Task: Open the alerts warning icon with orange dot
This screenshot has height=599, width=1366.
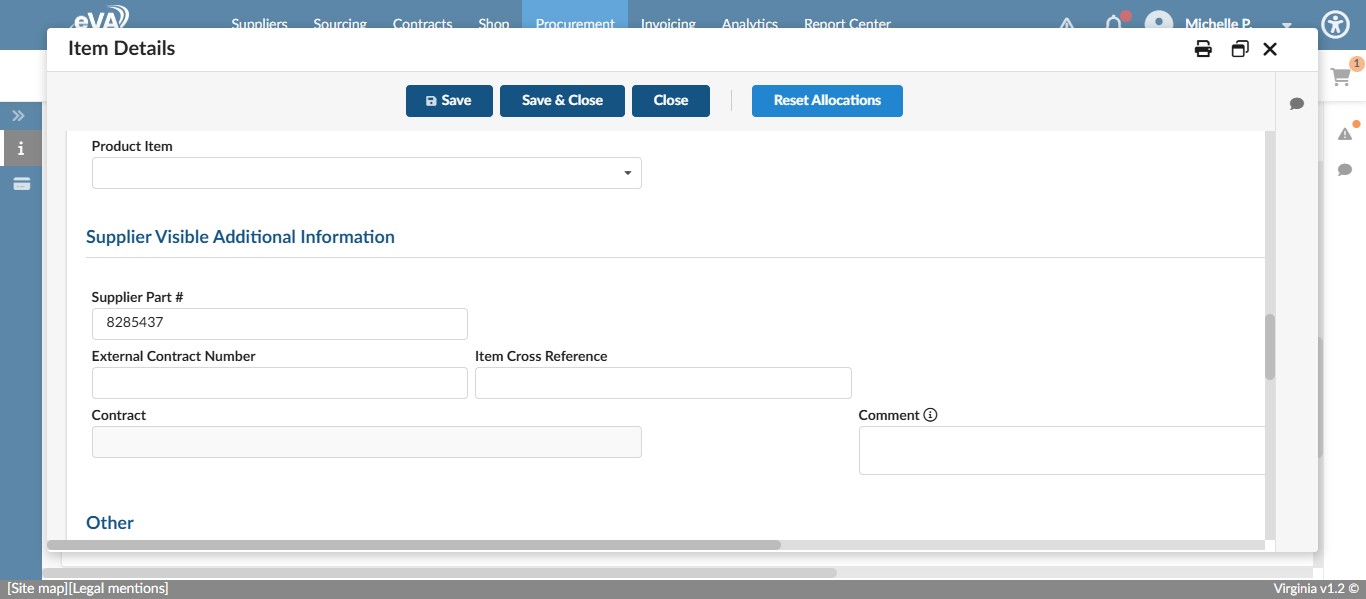Action: 1345,132
